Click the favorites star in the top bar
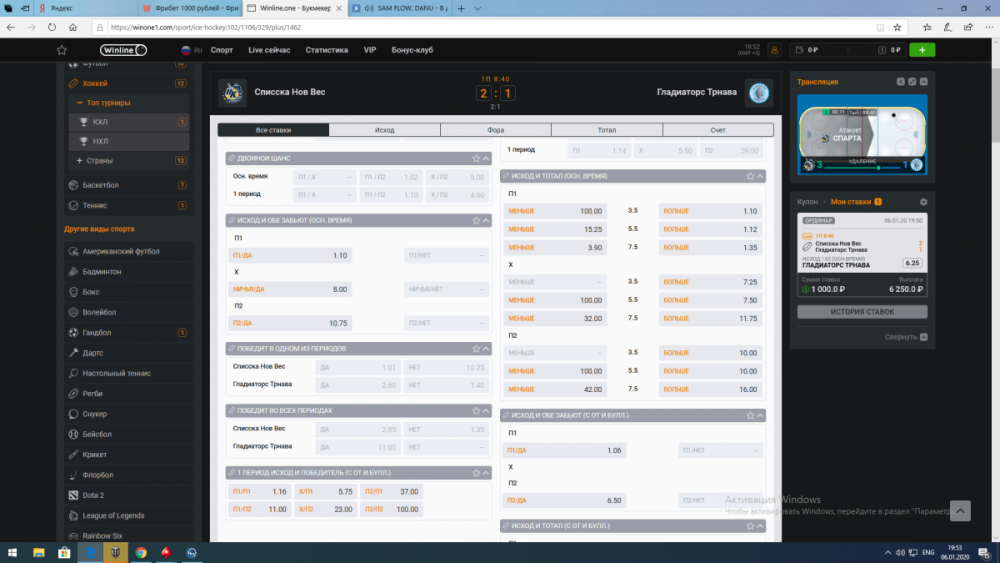The image size is (1000, 563). click(62, 49)
